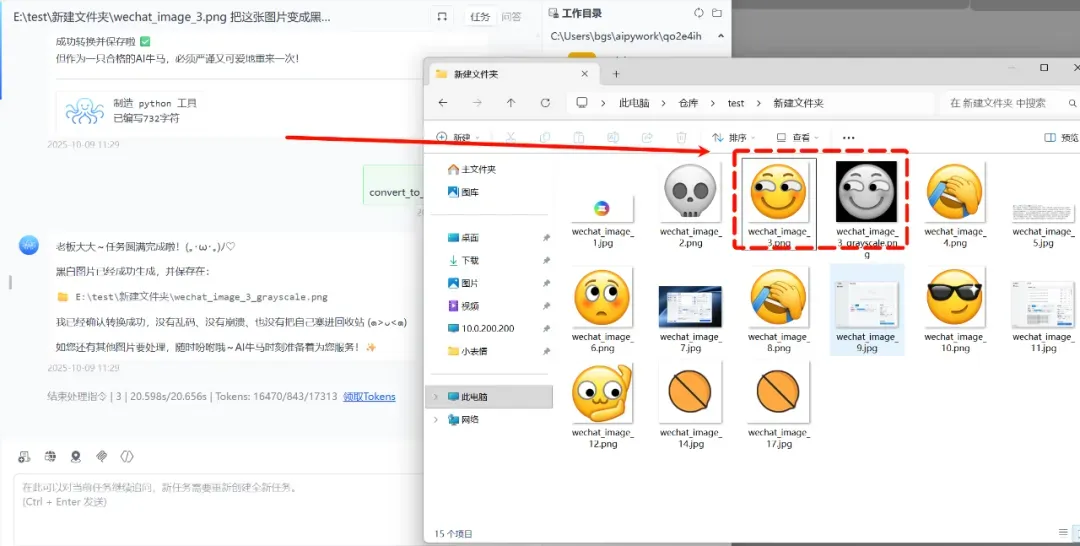Add a new Explorer tab
The height and width of the screenshot is (546, 1080).
(616, 74)
